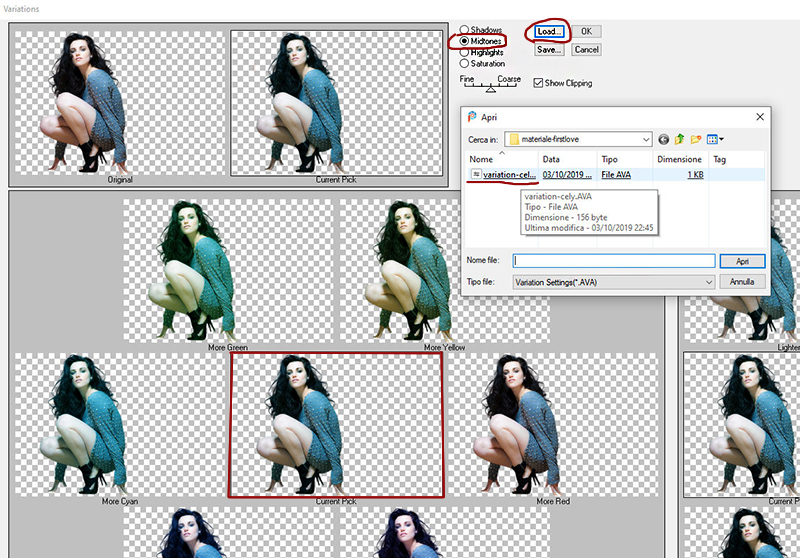Click the PaintShop icon in Apri title bar
The width and height of the screenshot is (800, 558).
click(x=471, y=117)
